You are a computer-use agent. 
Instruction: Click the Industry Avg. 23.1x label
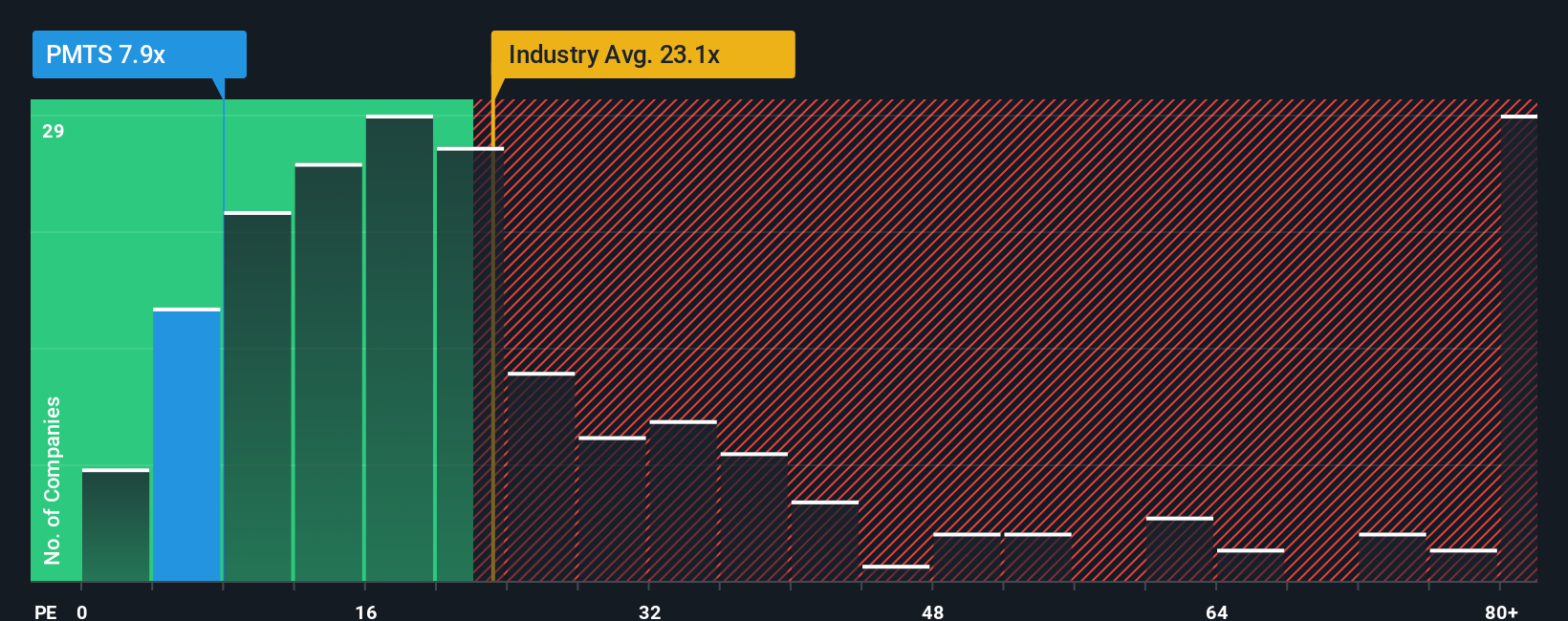coord(642,54)
